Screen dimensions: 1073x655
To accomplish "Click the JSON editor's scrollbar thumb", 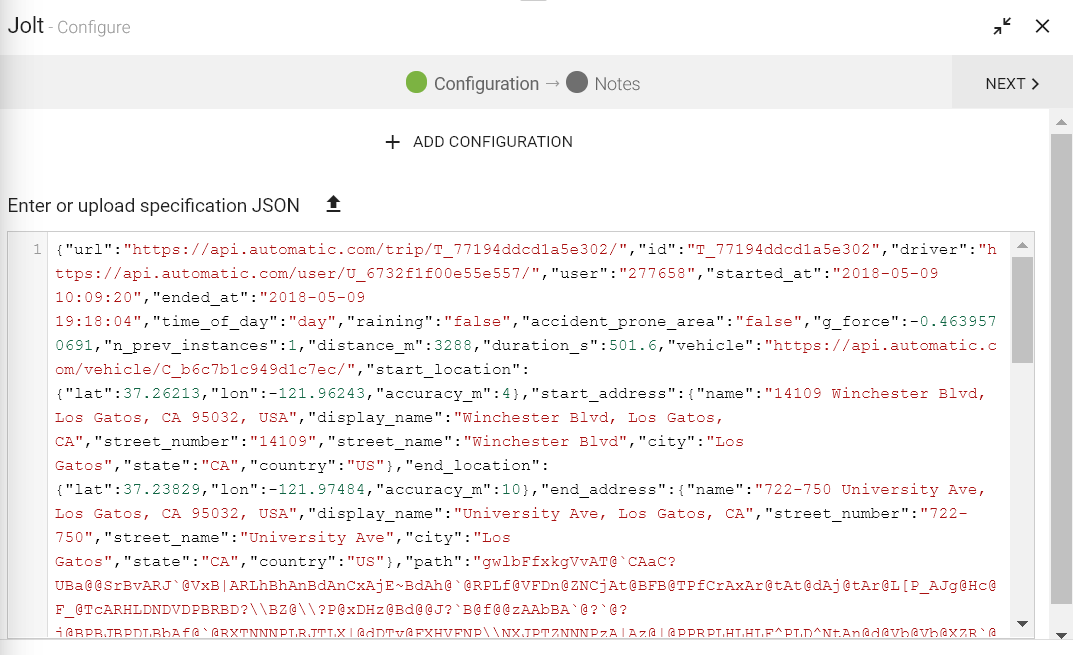I will [1022, 310].
